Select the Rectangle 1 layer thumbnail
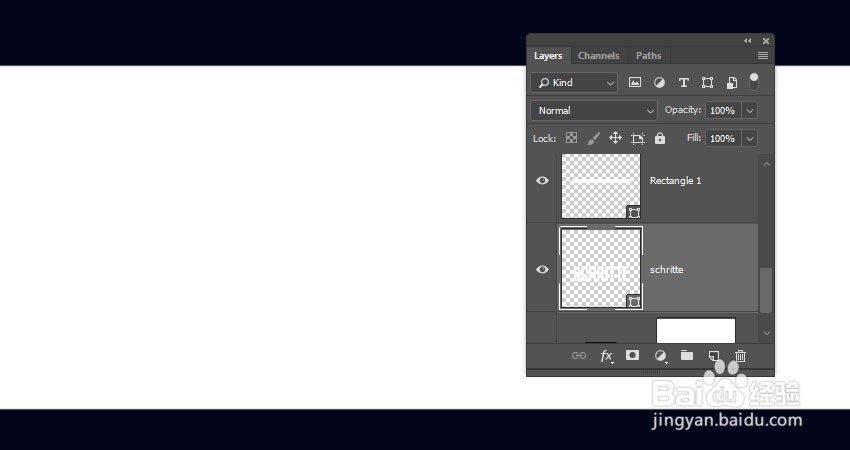Viewport: 850px width, 450px height. (601, 186)
